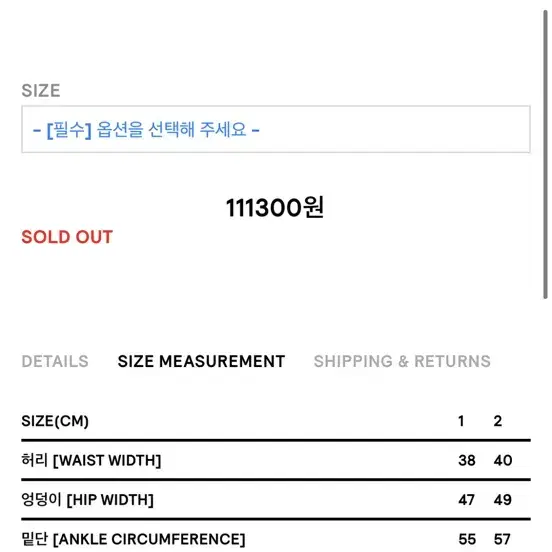Click ankle circumference value 55
This screenshot has width=552, height=552.
click(x=467, y=539)
